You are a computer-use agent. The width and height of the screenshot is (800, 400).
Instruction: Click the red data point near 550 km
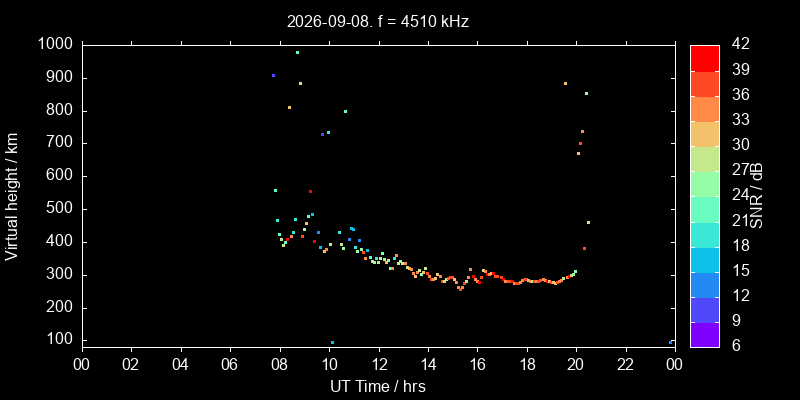[x=310, y=191]
